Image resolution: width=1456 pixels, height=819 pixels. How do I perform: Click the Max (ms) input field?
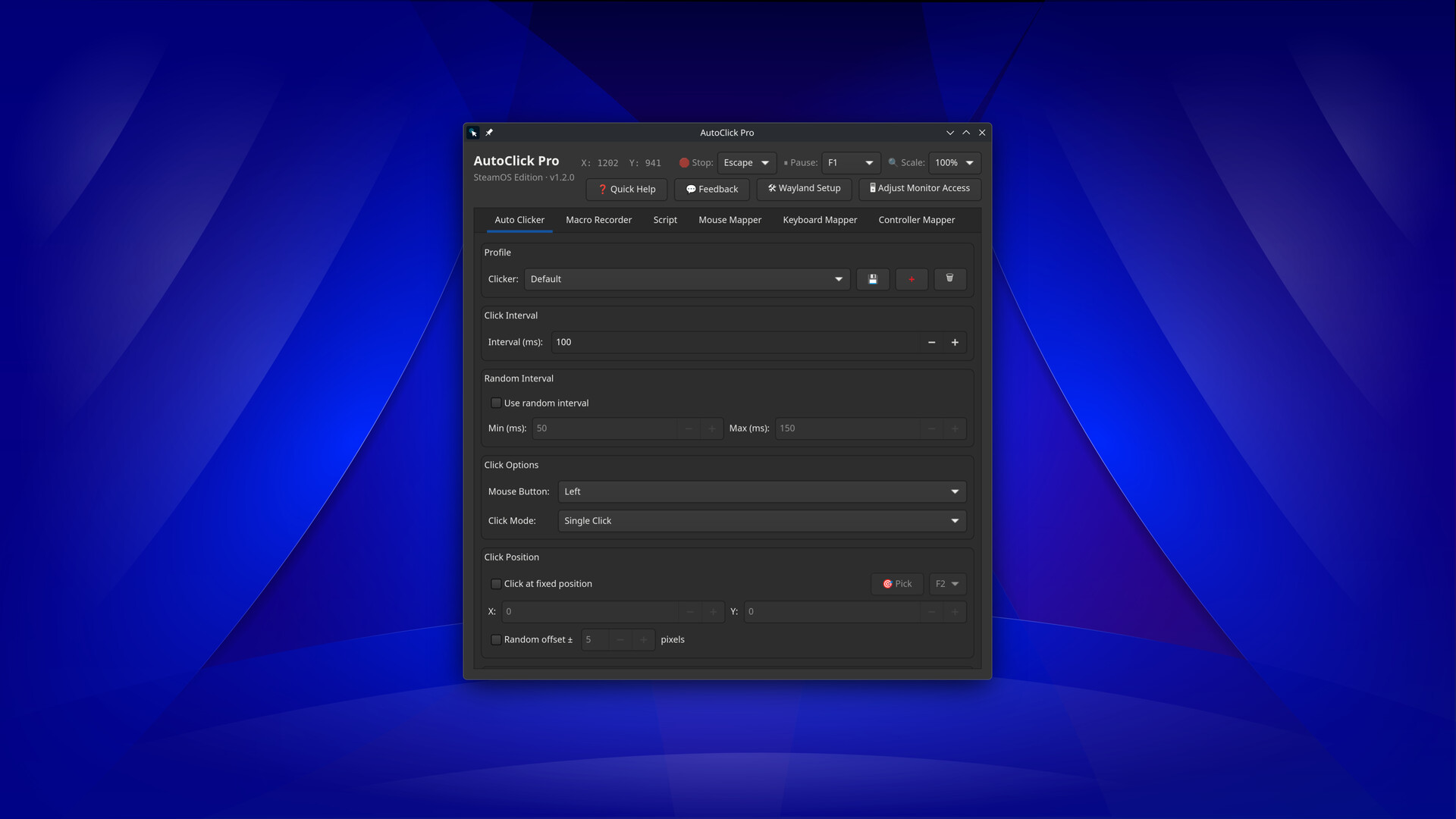847,428
